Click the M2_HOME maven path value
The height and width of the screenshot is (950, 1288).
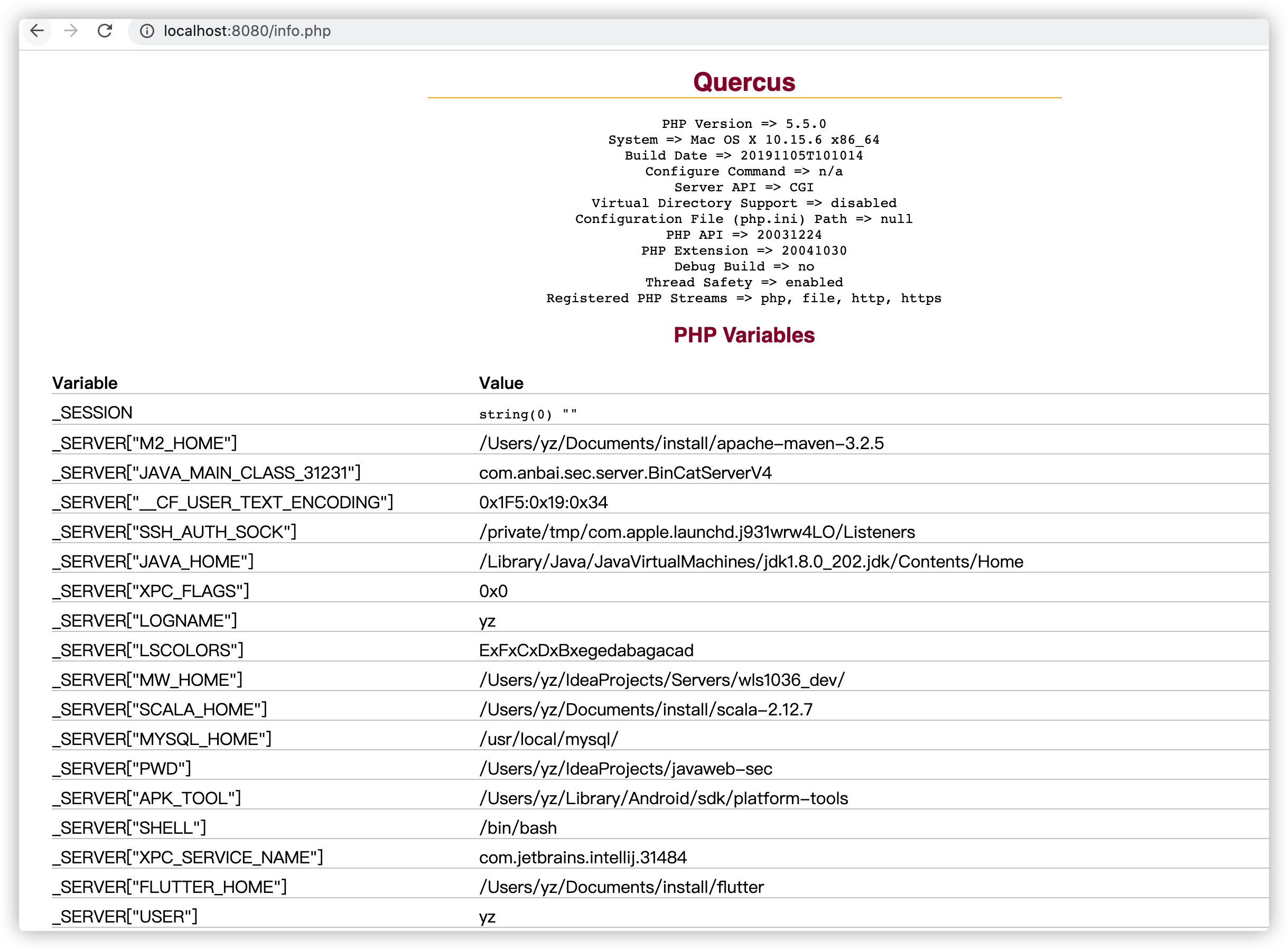tap(682, 443)
